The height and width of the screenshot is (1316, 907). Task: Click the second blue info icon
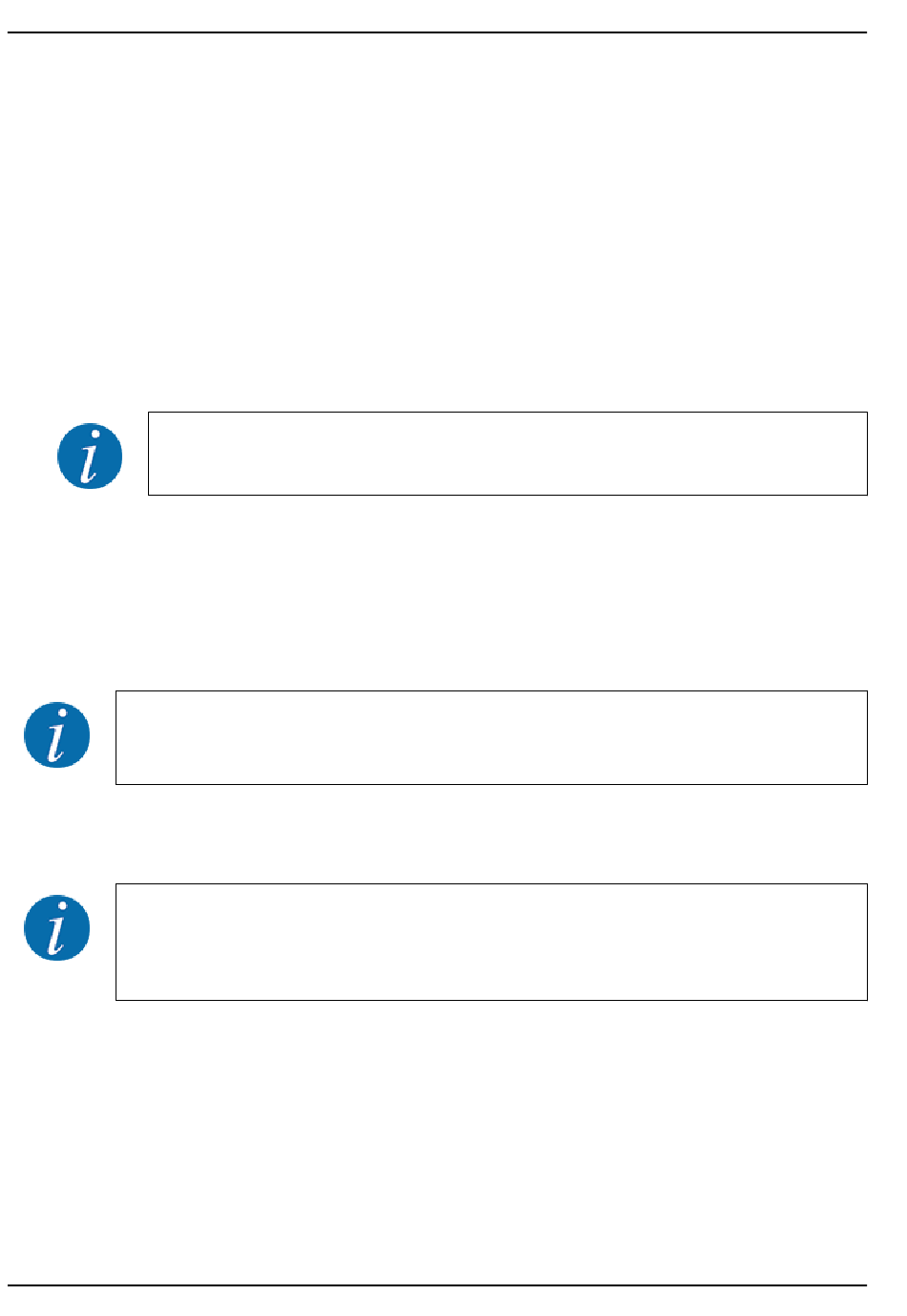[x=57, y=735]
